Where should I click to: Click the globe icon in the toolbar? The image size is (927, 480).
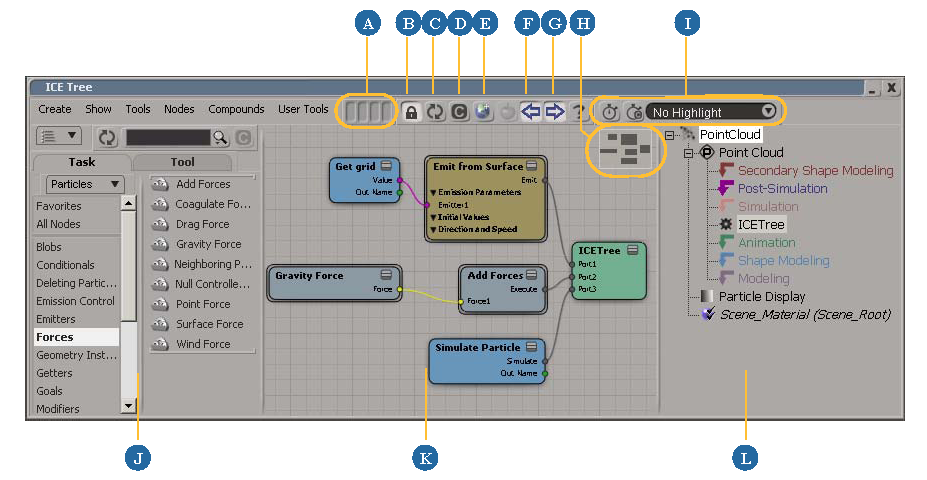click(x=484, y=112)
